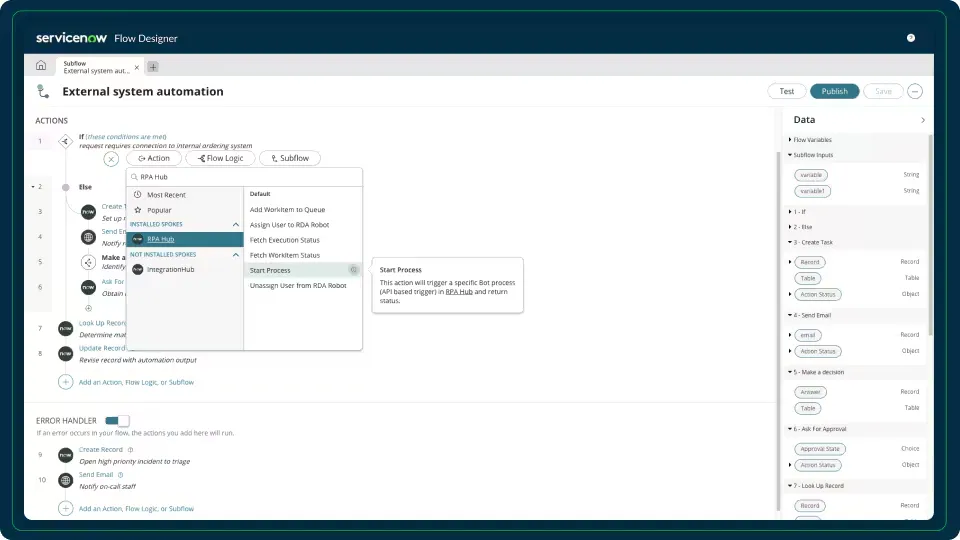Choose Popular in the action list
Screen dimensions: 960x540
tap(184, 210)
